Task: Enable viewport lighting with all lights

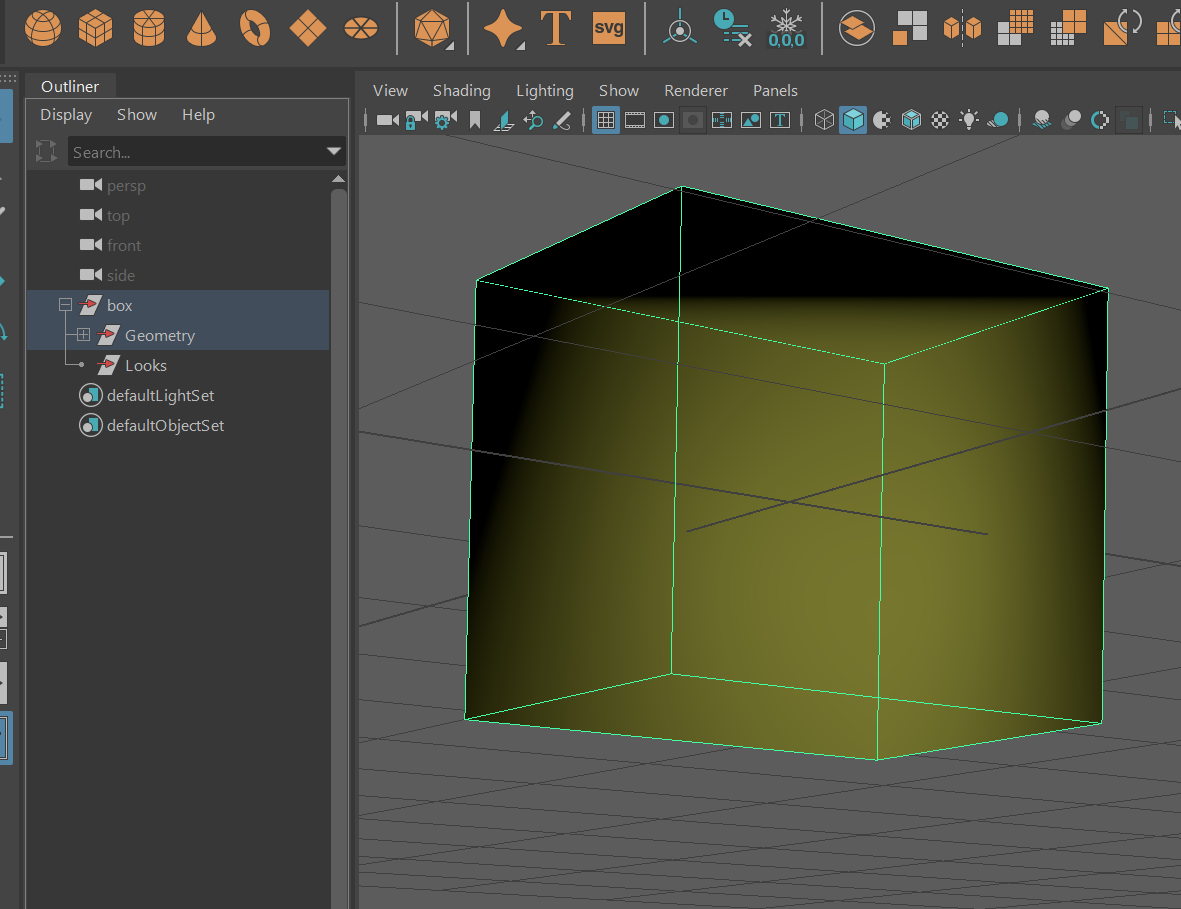Action: pyautogui.click(x=969, y=120)
